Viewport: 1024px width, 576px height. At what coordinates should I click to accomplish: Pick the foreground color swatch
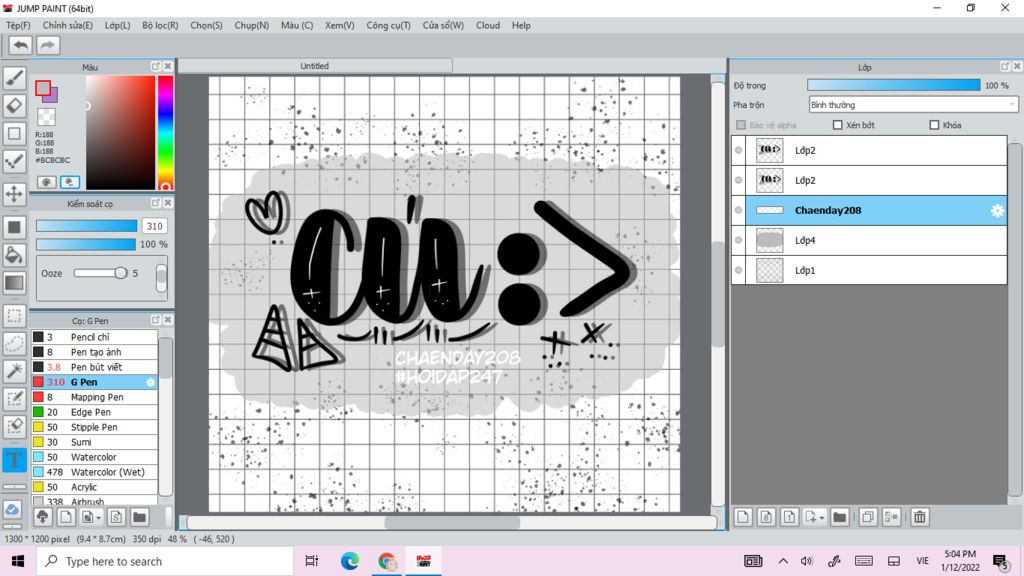coord(42,88)
